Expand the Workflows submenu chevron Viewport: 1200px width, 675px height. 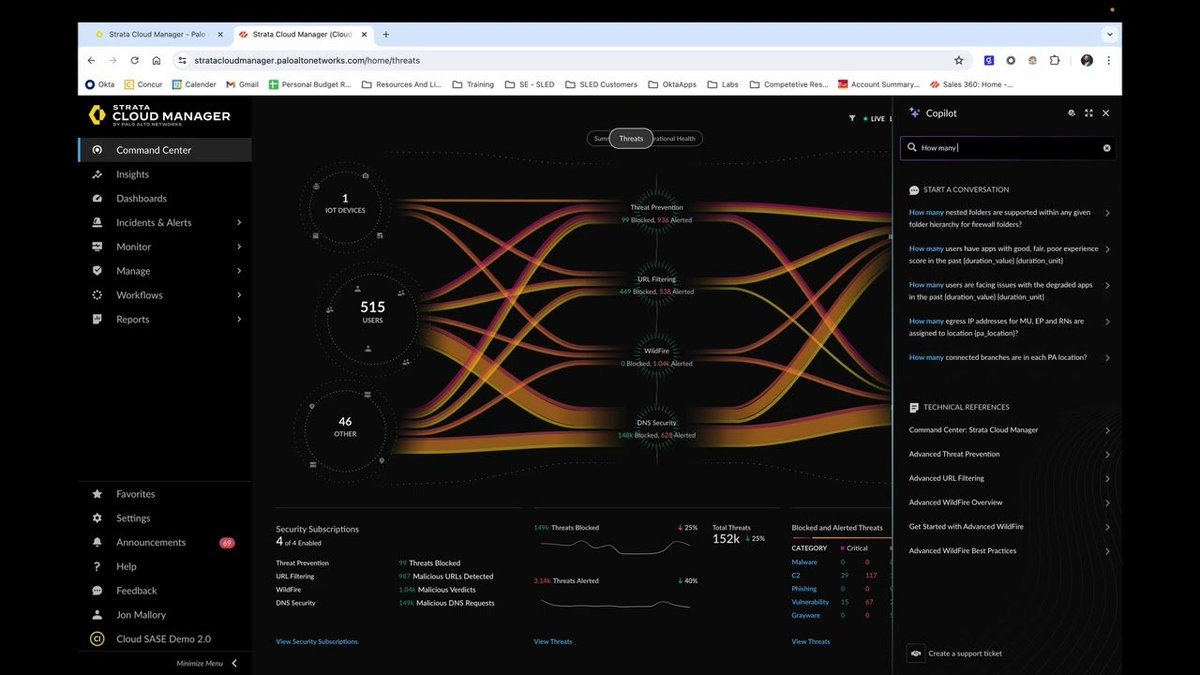click(239, 295)
